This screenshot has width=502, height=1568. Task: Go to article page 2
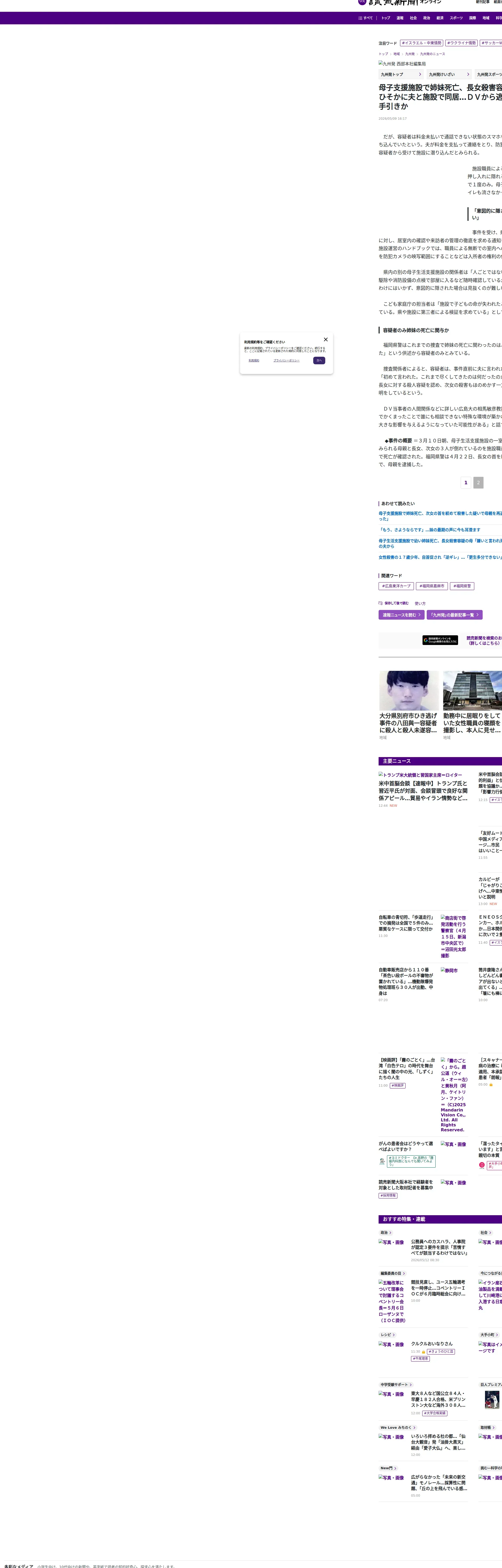point(478,483)
